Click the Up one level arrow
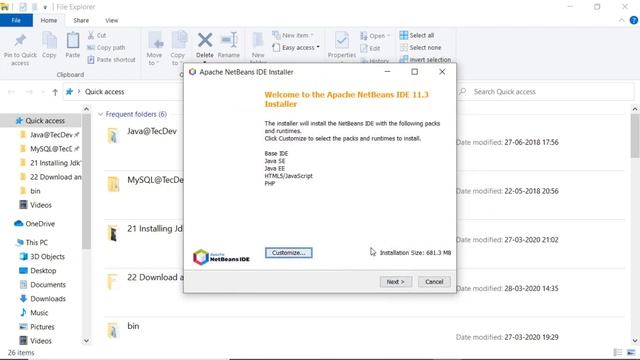 pyautogui.click(x=55, y=92)
